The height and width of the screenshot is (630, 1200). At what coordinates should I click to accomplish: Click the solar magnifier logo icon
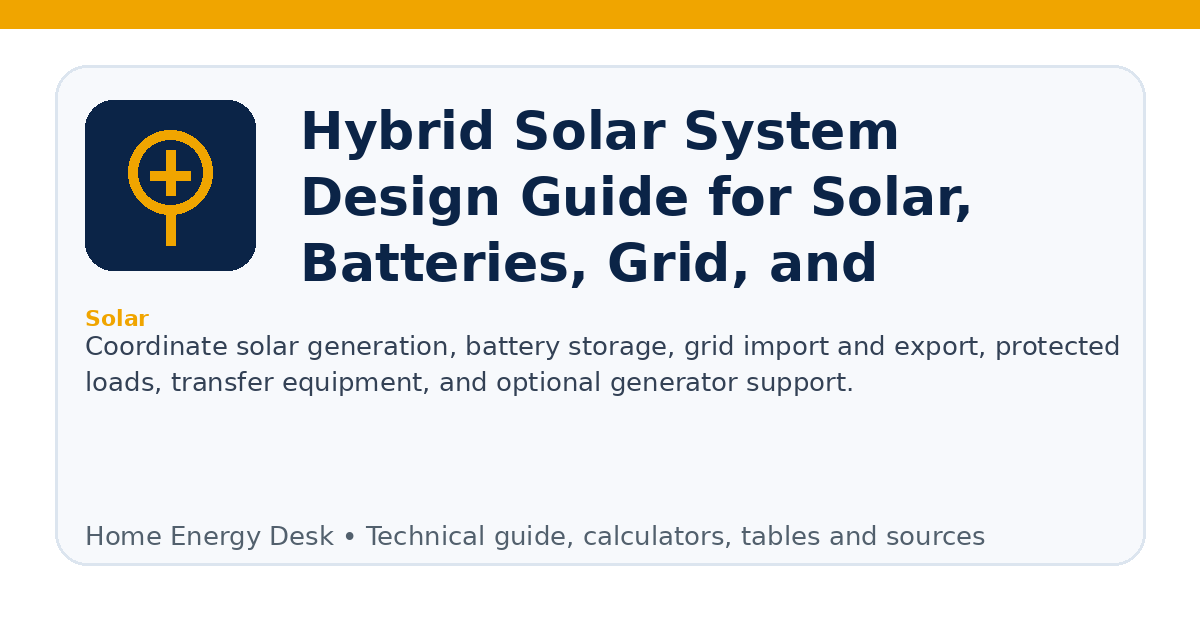point(170,185)
